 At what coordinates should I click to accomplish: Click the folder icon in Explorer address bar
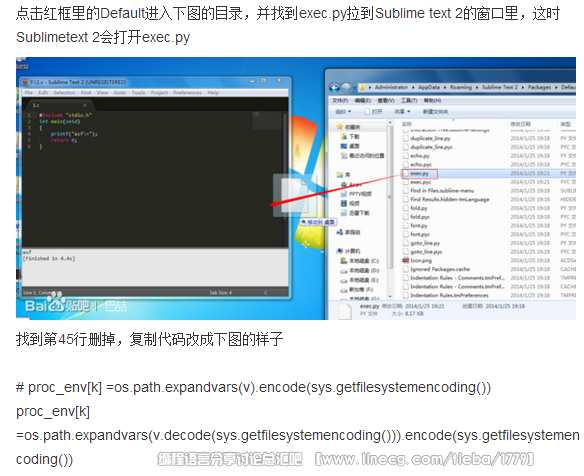tap(362, 88)
